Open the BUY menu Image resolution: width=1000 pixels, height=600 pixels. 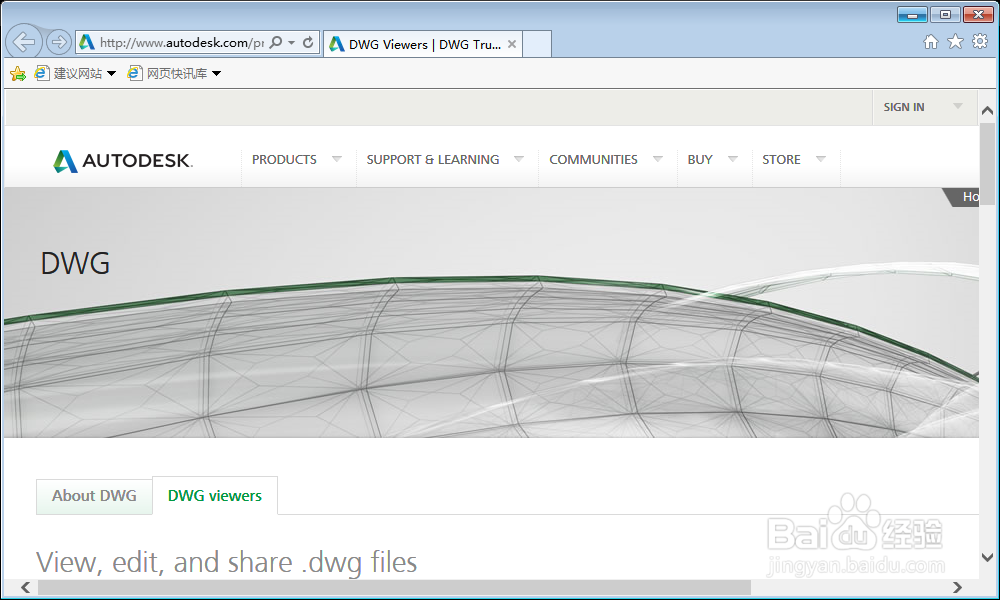coord(700,159)
